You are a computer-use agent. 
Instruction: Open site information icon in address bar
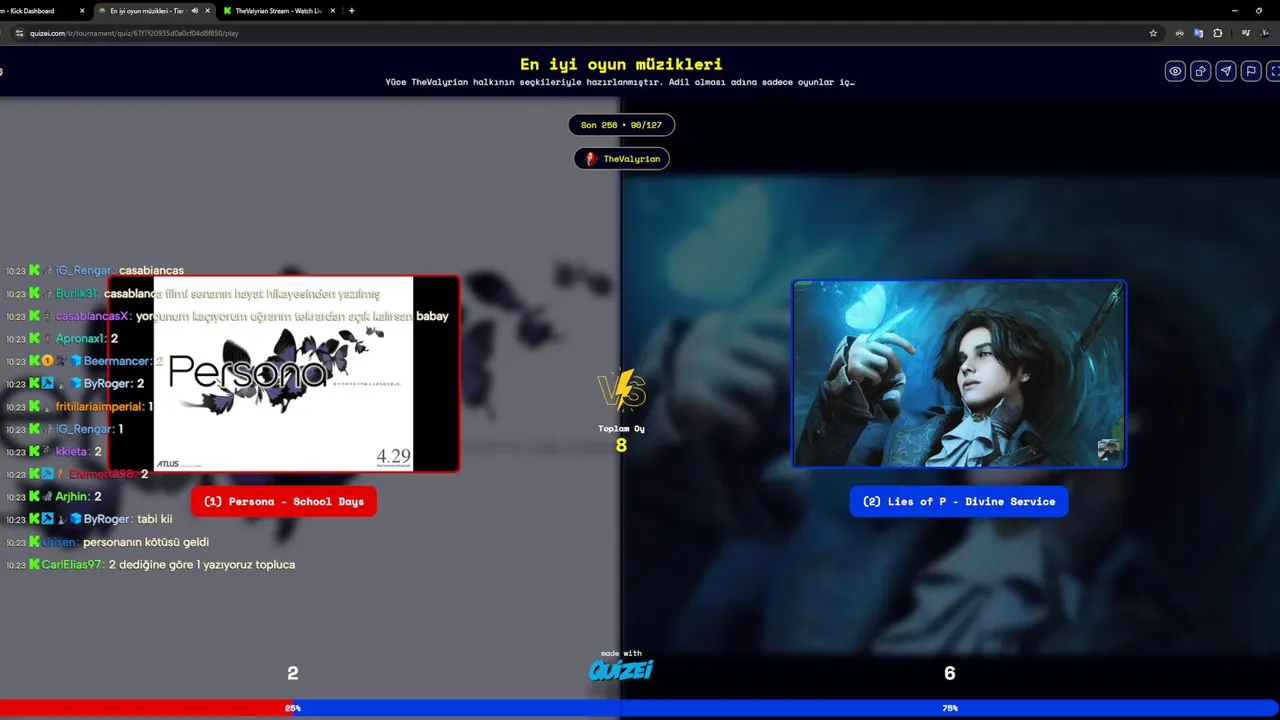click(18, 33)
